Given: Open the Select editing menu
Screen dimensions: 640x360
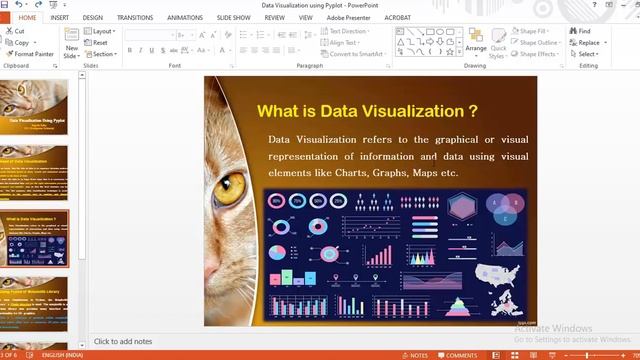Looking at the screenshot, I should [x=585, y=54].
